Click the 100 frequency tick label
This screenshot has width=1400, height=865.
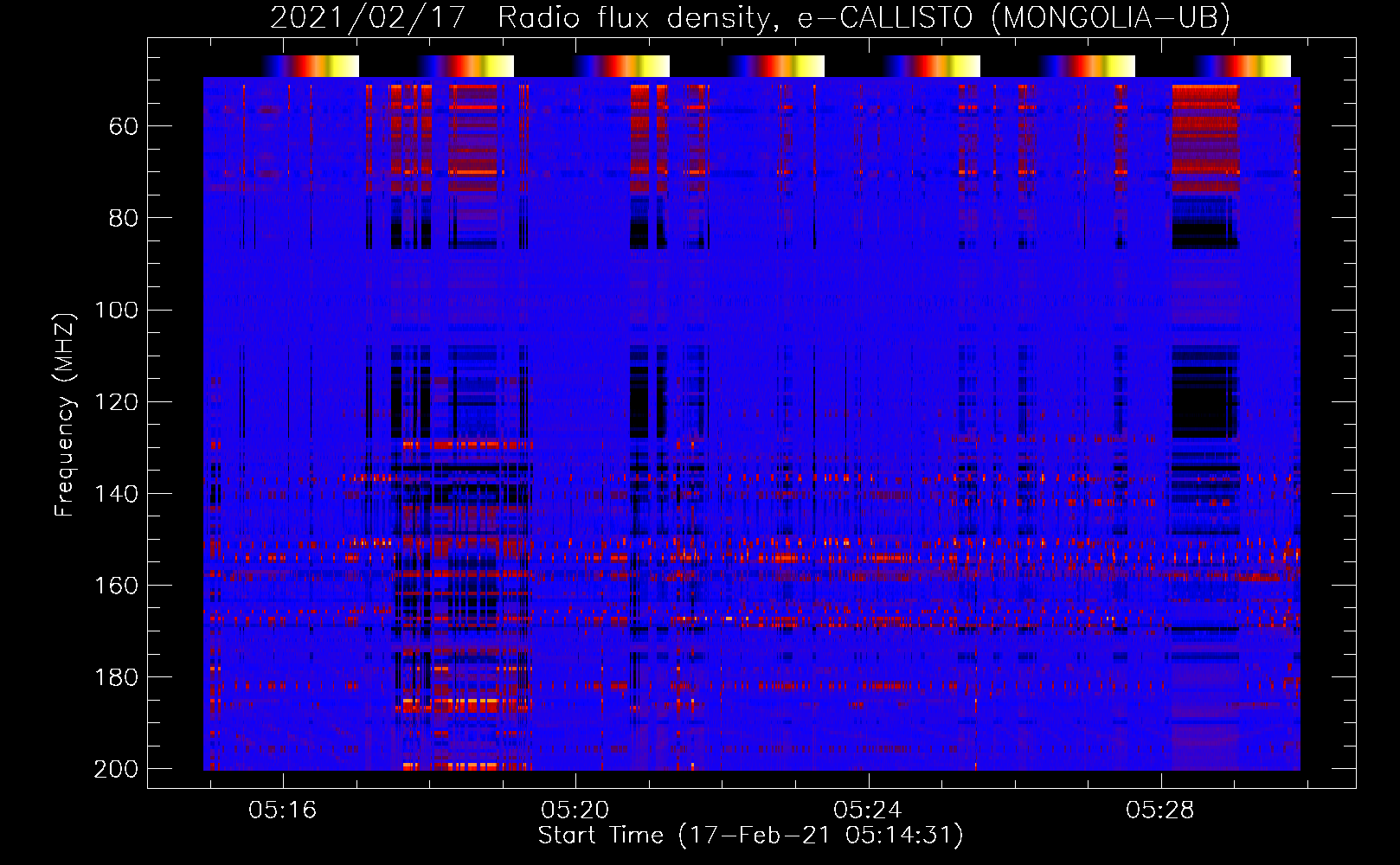tap(116, 310)
